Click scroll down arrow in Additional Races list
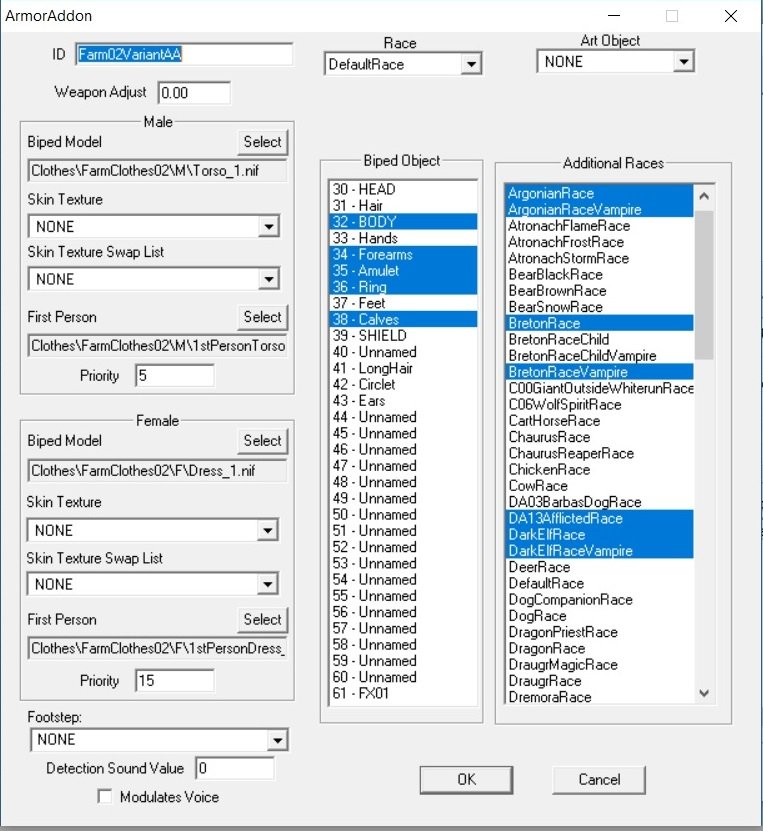 tap(704, 693)
